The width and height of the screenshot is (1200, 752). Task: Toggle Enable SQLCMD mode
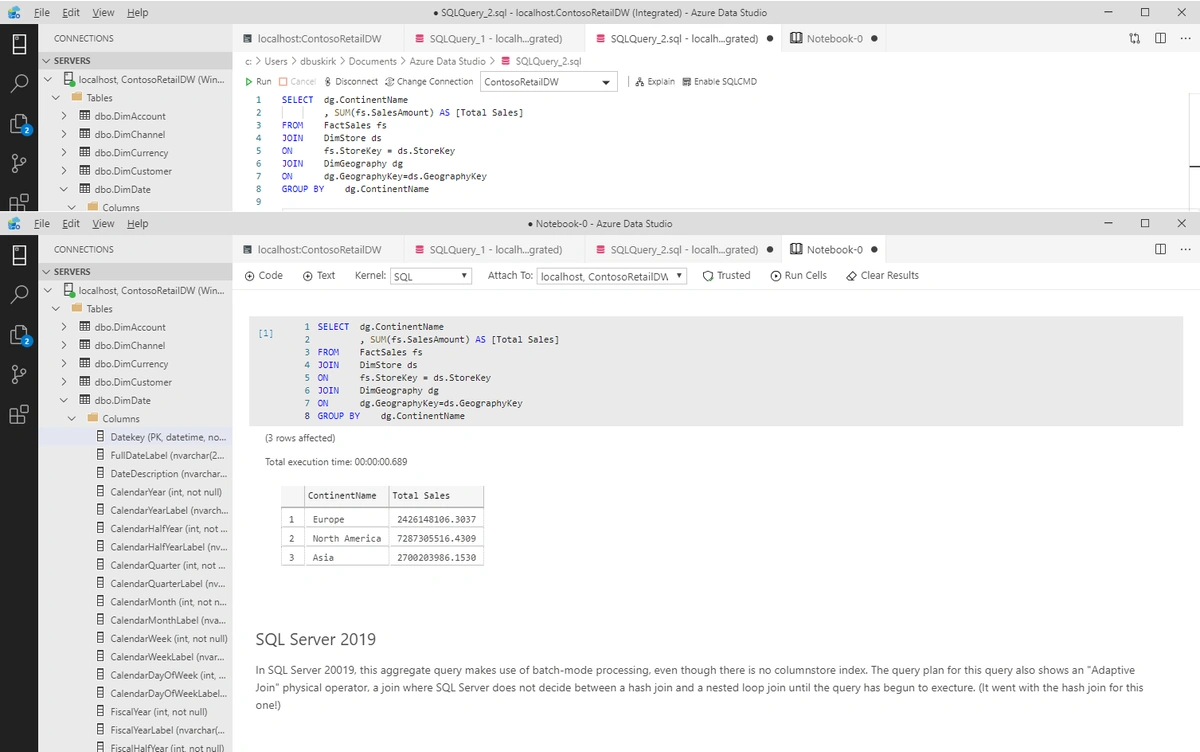[x=719, y=81]
